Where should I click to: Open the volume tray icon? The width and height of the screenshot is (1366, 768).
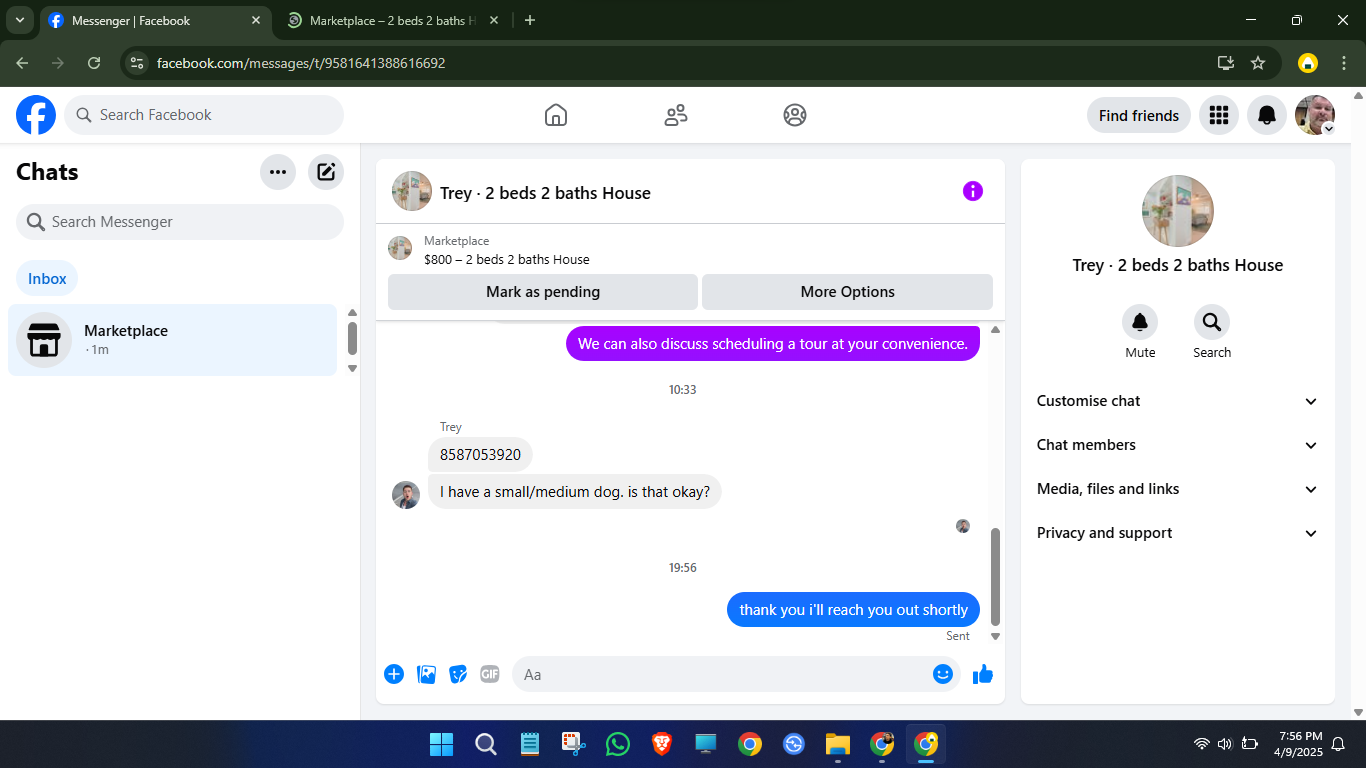pos(1225,744)
